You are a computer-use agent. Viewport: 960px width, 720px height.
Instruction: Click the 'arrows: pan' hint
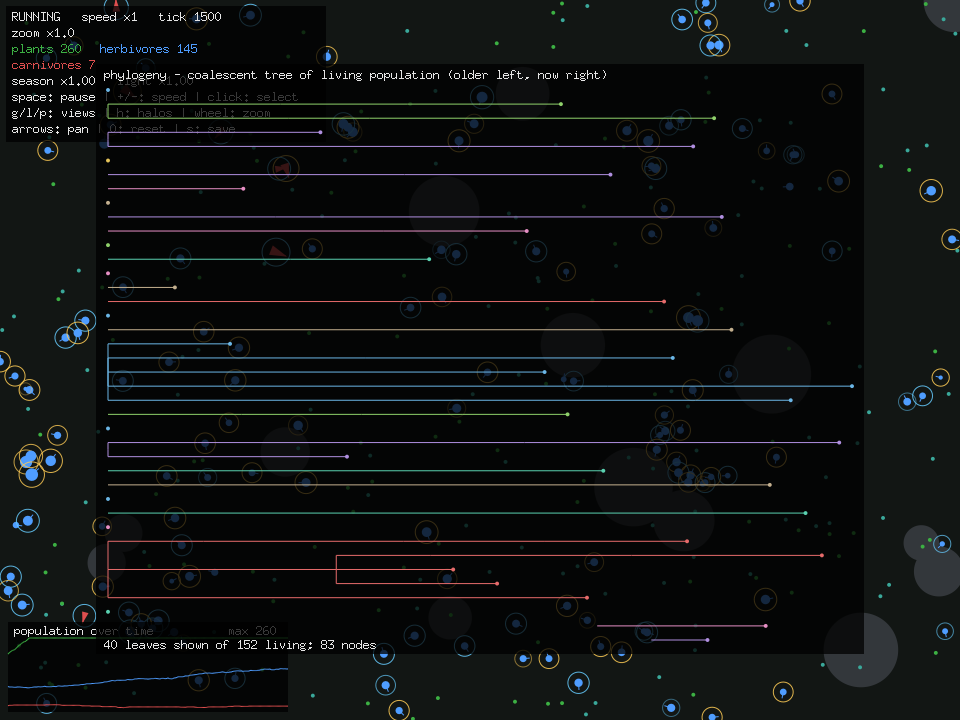tap(50, 129)
